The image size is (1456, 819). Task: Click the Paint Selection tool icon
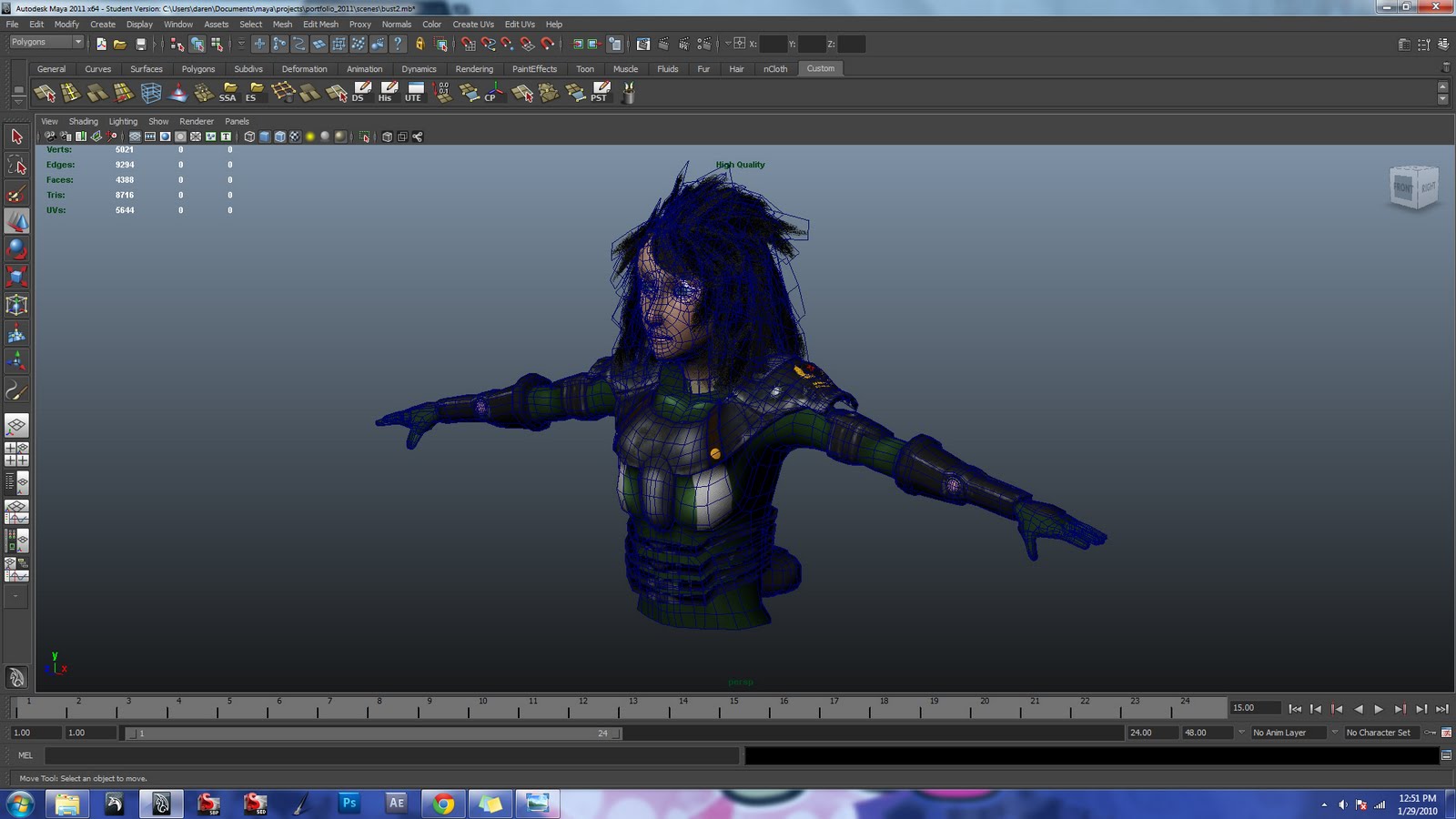pos(16,194)
